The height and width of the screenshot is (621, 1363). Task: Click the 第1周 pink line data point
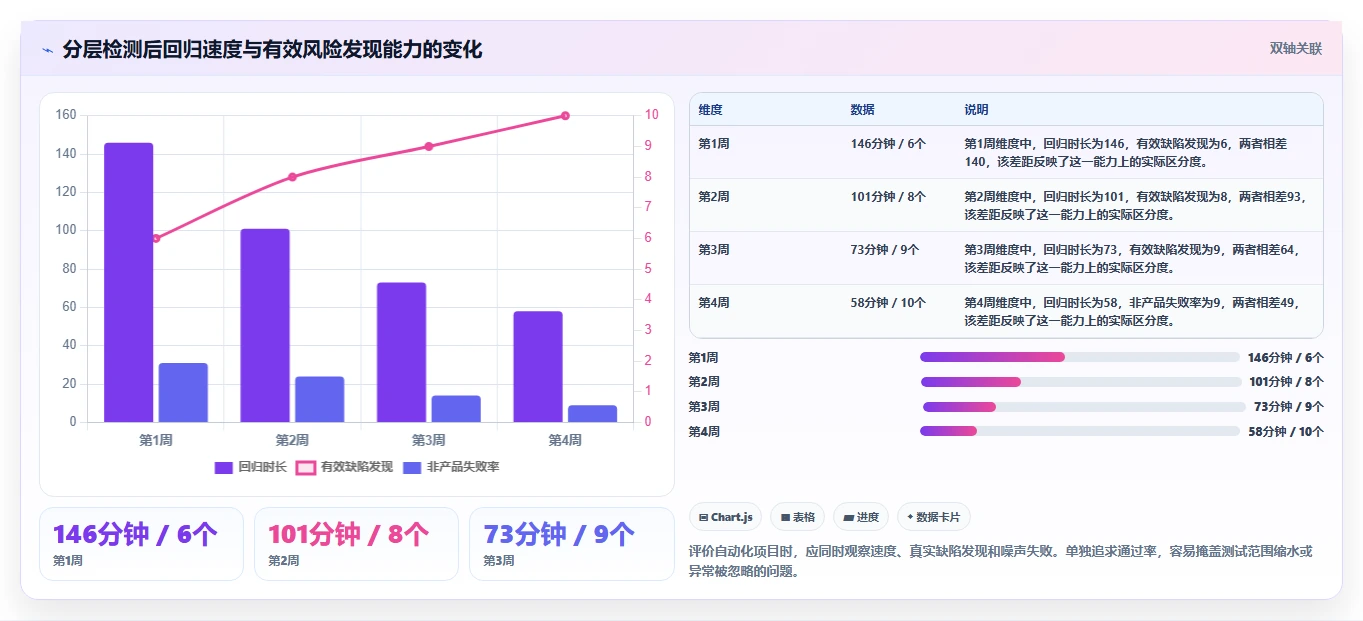point(156,238)
